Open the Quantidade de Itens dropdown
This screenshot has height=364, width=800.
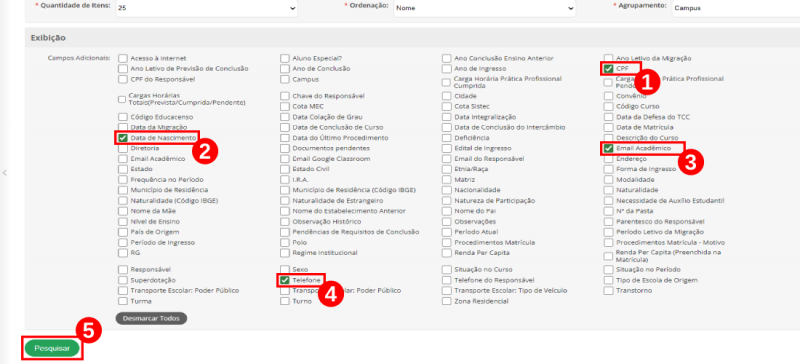point(206,8)
